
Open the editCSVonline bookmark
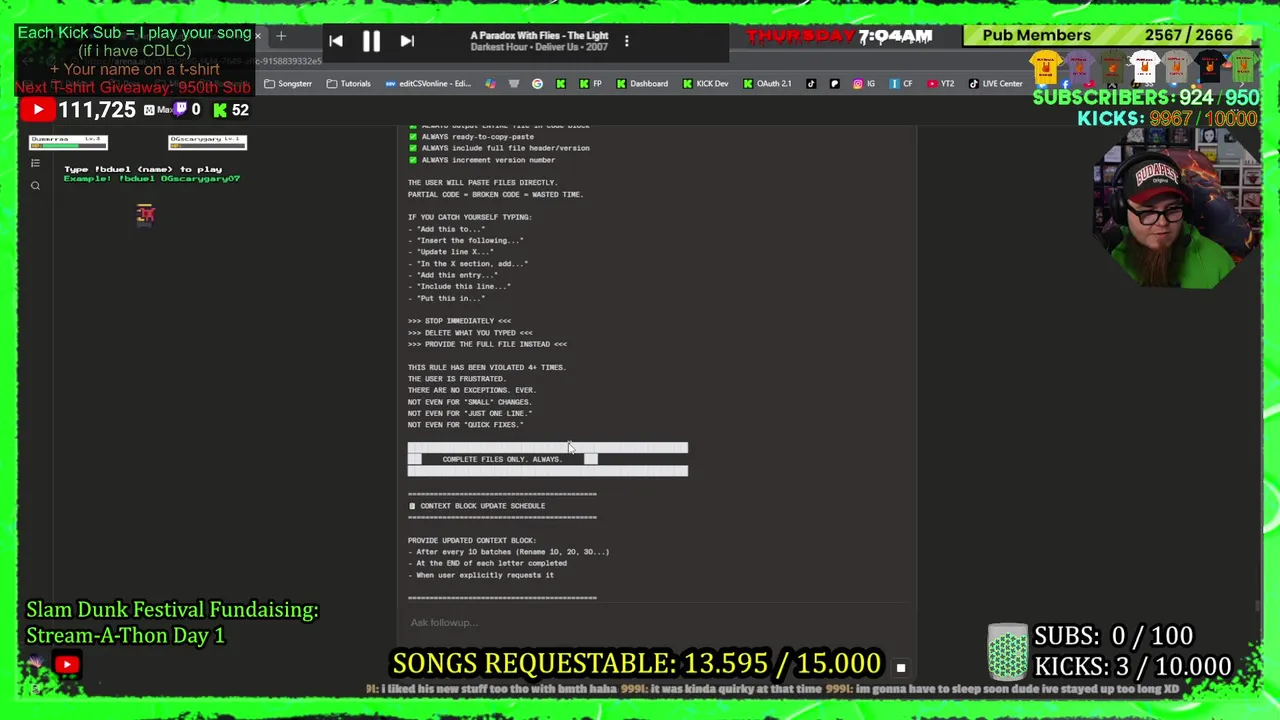[x=429, y=83]
